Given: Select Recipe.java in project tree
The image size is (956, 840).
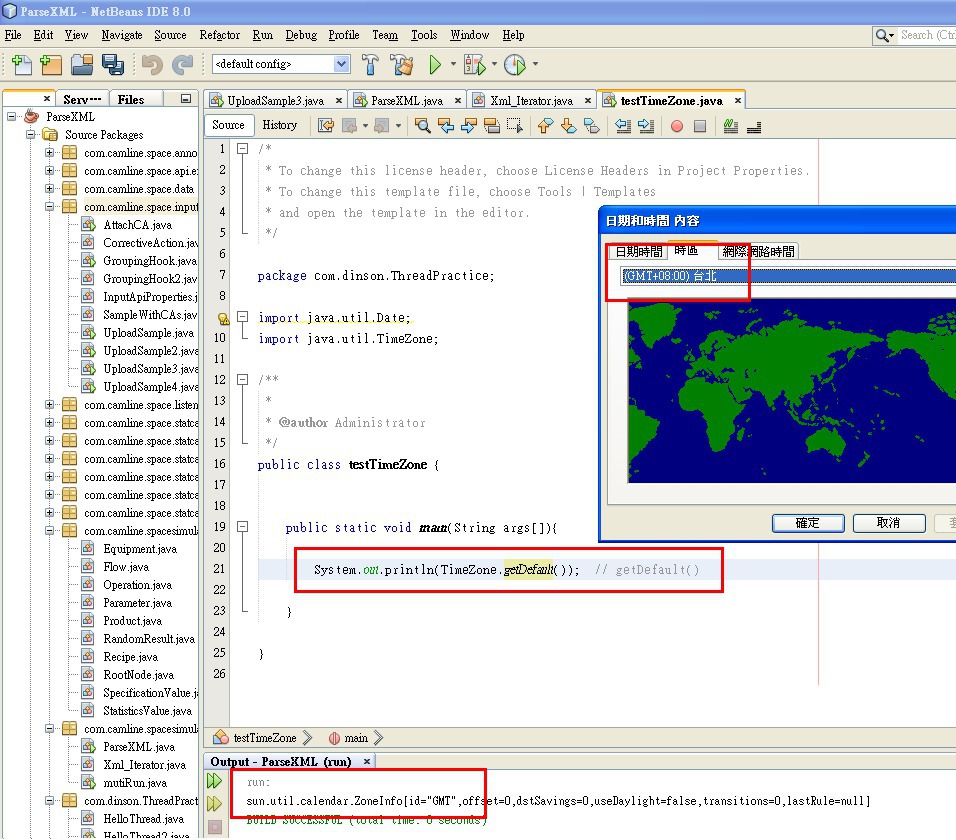Looking at the screenshot, I should pos(130,657).
